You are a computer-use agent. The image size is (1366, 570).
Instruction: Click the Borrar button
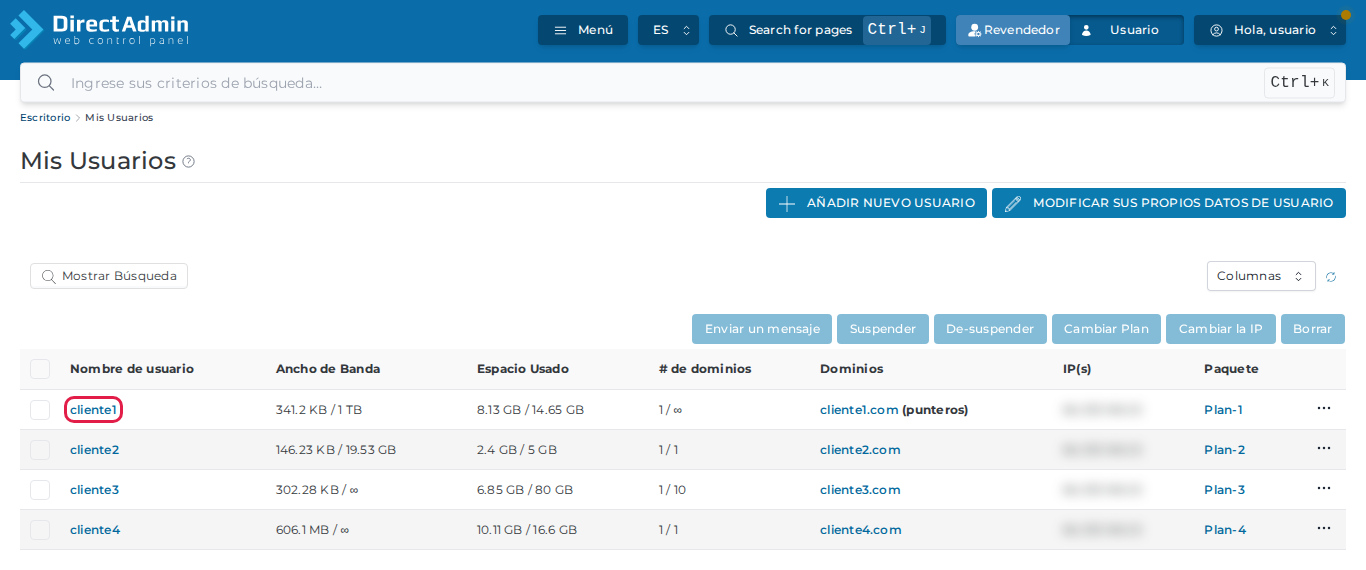pyautogui.click(x=1313, y=329)
